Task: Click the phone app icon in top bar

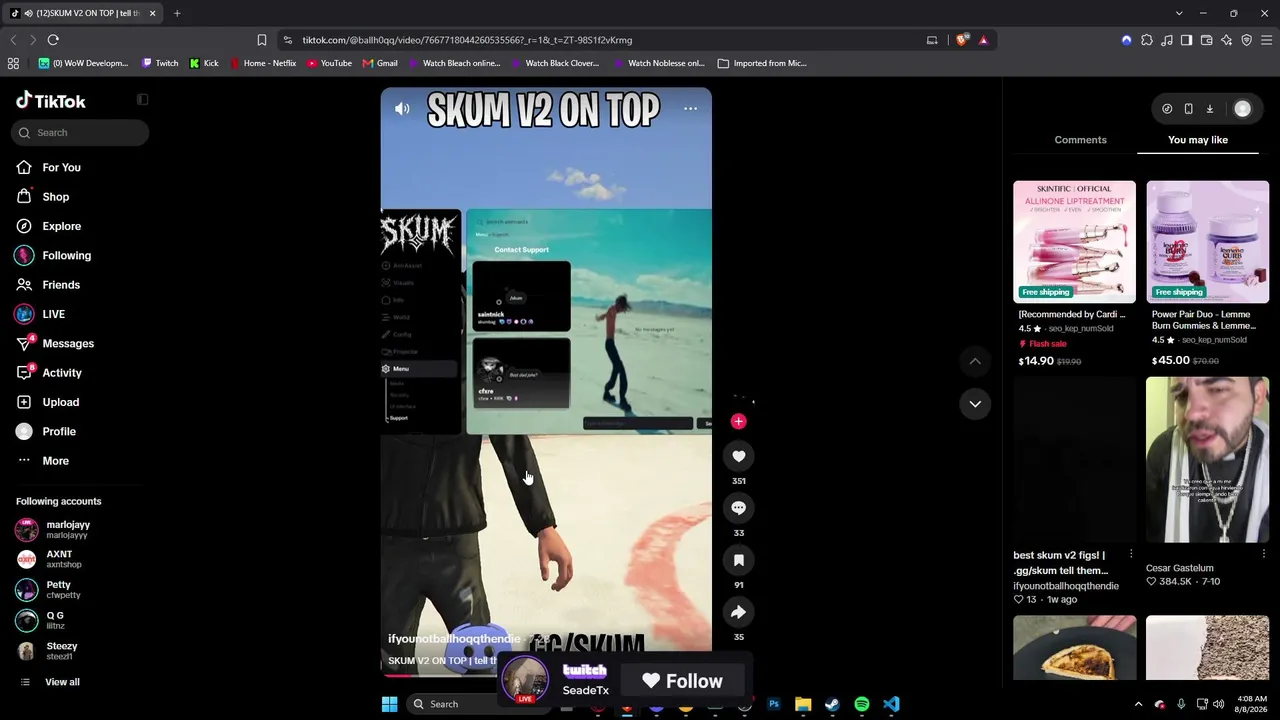Action: pos(1188,109)
